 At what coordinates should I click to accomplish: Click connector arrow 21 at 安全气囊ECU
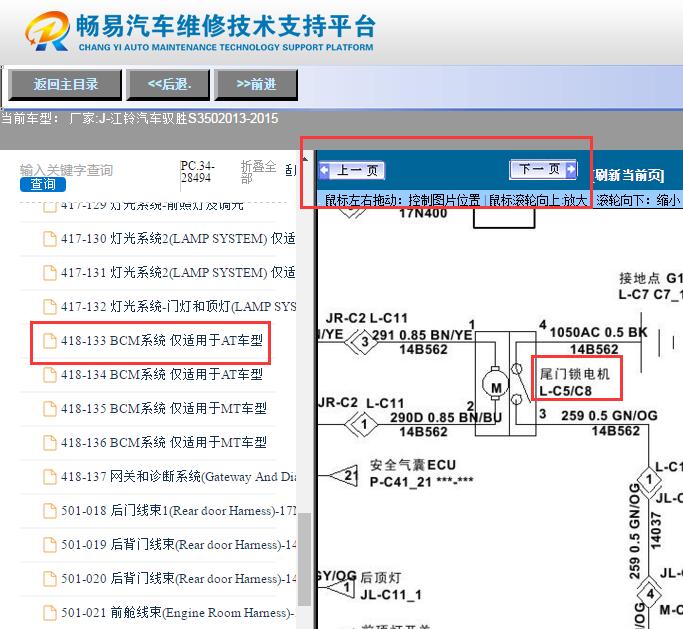[345, 475]
